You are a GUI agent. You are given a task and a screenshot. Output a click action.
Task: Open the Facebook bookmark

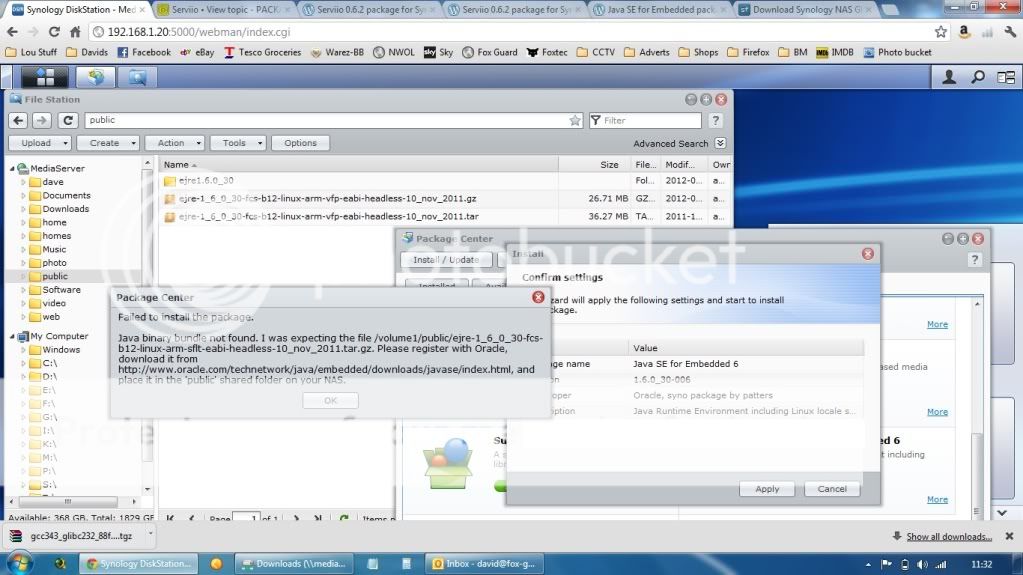click(144, 52)
